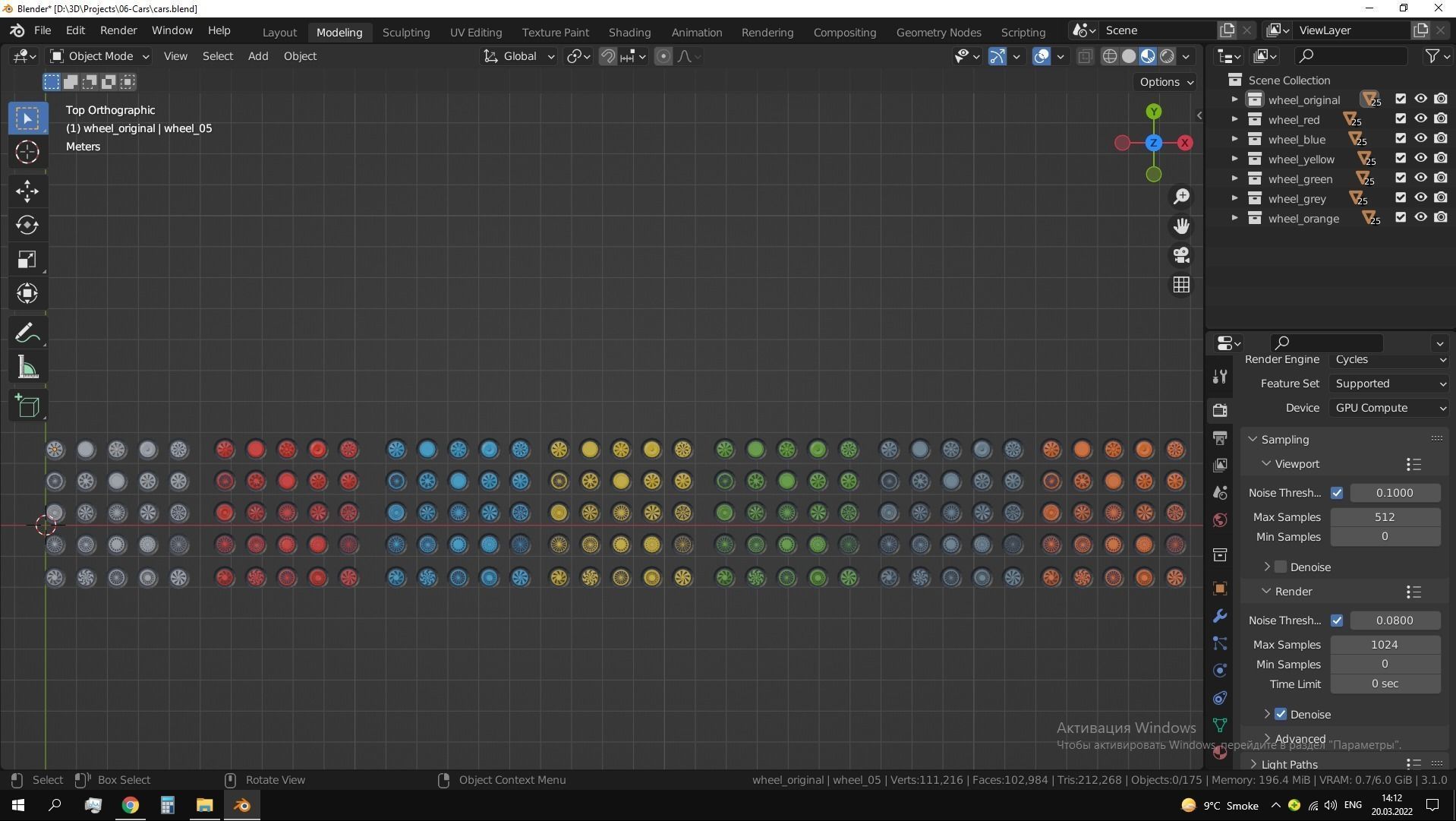1456x821 pixels.
Task: Adjust the render Max Samples field
Action: pos(1385,645)
